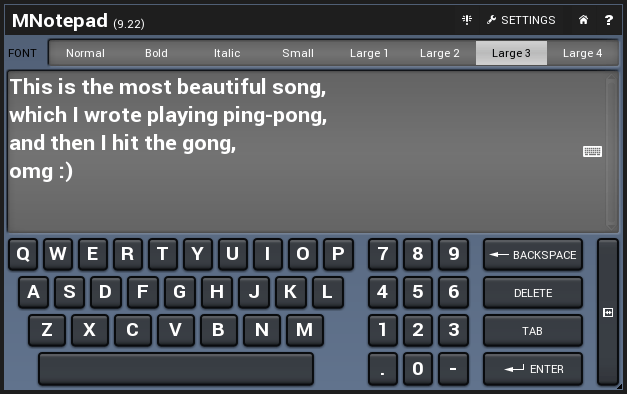The image size is (627, 394).
Task: Click the number 7 key
Action: tap(383, 254)
